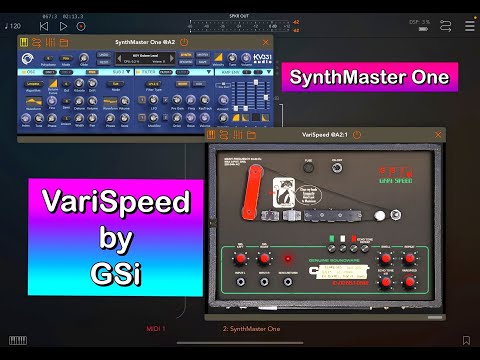The image size is (480, 360).
Task: Open keyboard icon in SynthMaster One window header
Action: point(24,42)
